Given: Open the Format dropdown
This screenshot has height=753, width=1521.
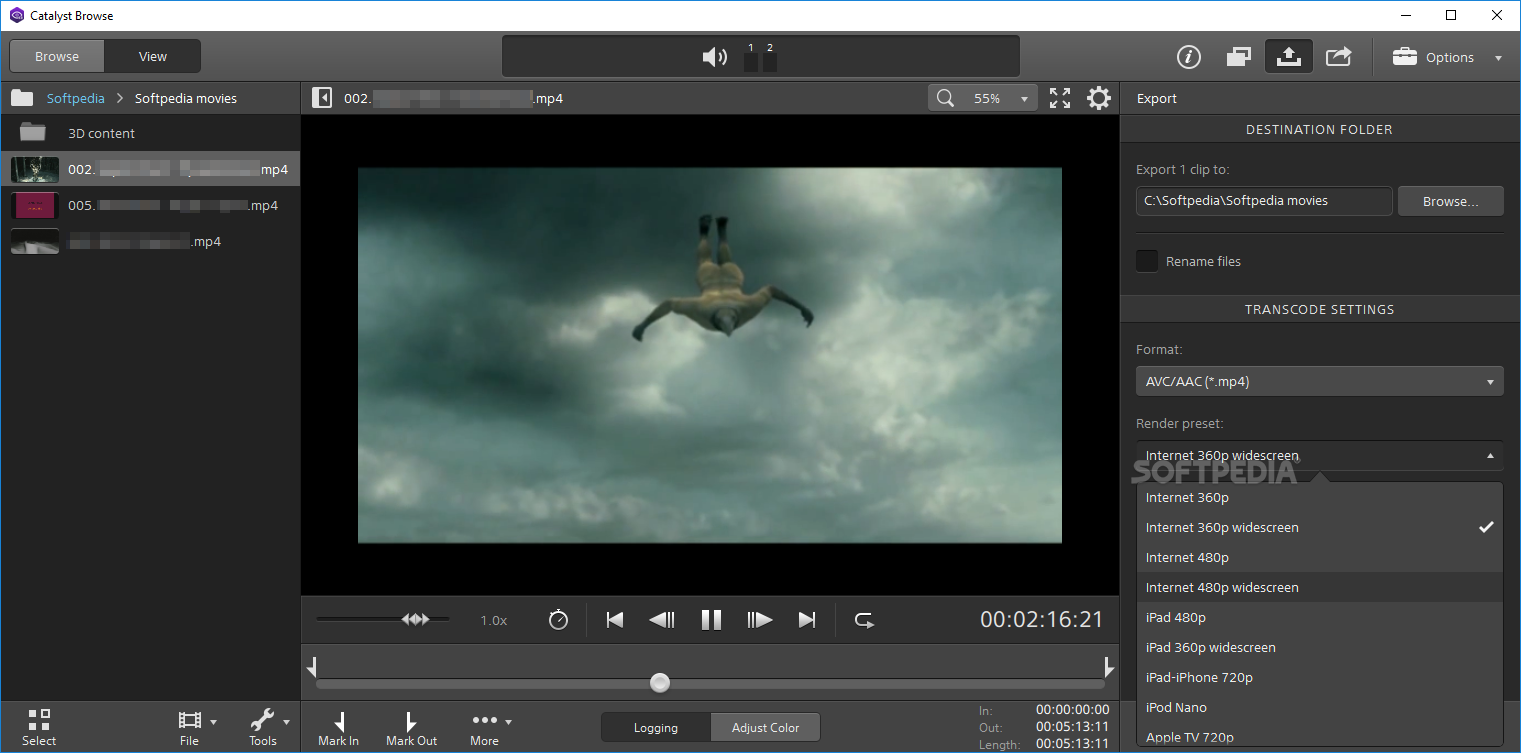Looking at the screenshot, I should click(x=1319, y=381).
